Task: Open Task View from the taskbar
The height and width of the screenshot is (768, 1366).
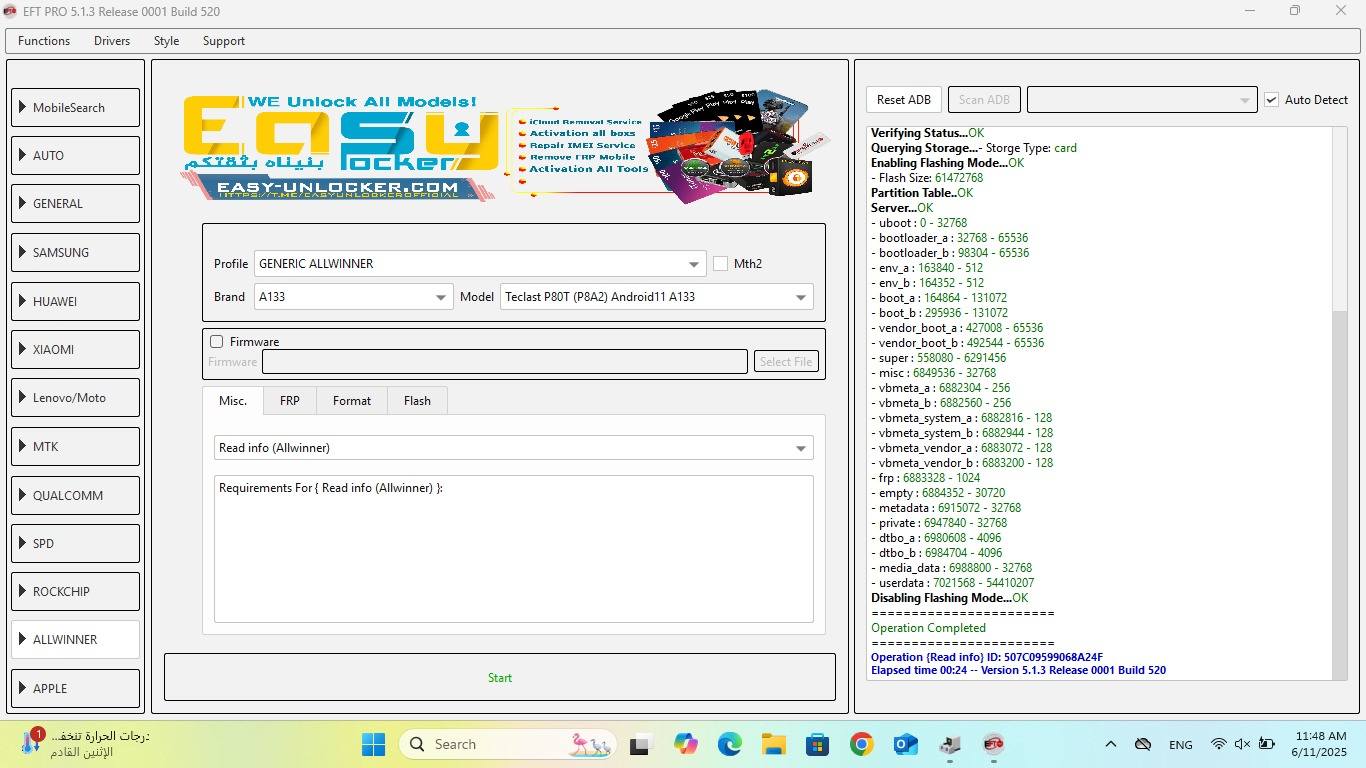Action: click(x=639, y=744)
